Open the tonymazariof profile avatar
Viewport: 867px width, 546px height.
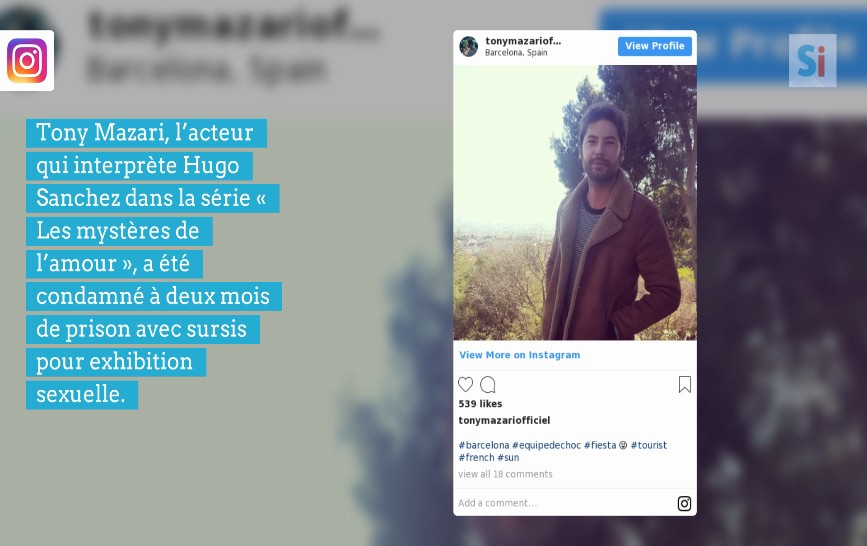[x=468, y=46]
